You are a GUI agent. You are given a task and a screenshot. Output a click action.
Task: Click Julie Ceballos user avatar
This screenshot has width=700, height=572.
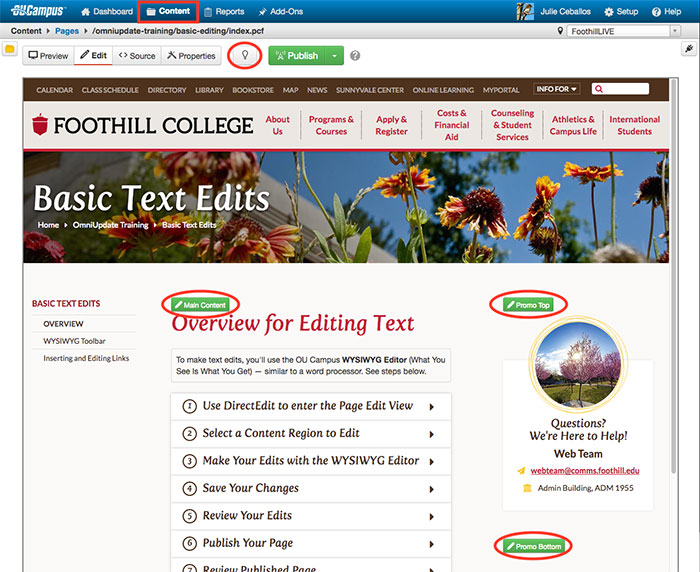[525, 12]
